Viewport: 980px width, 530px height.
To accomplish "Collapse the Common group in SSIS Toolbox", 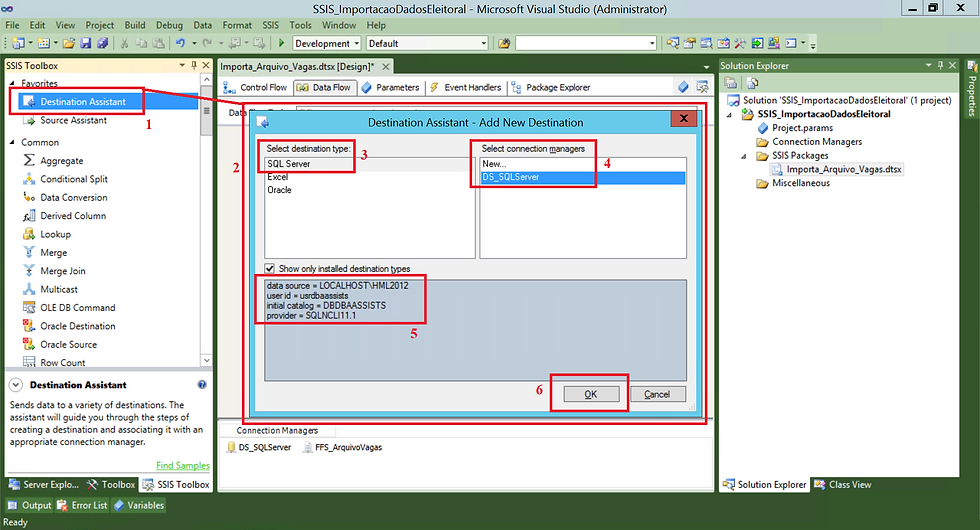I will 12,142.
